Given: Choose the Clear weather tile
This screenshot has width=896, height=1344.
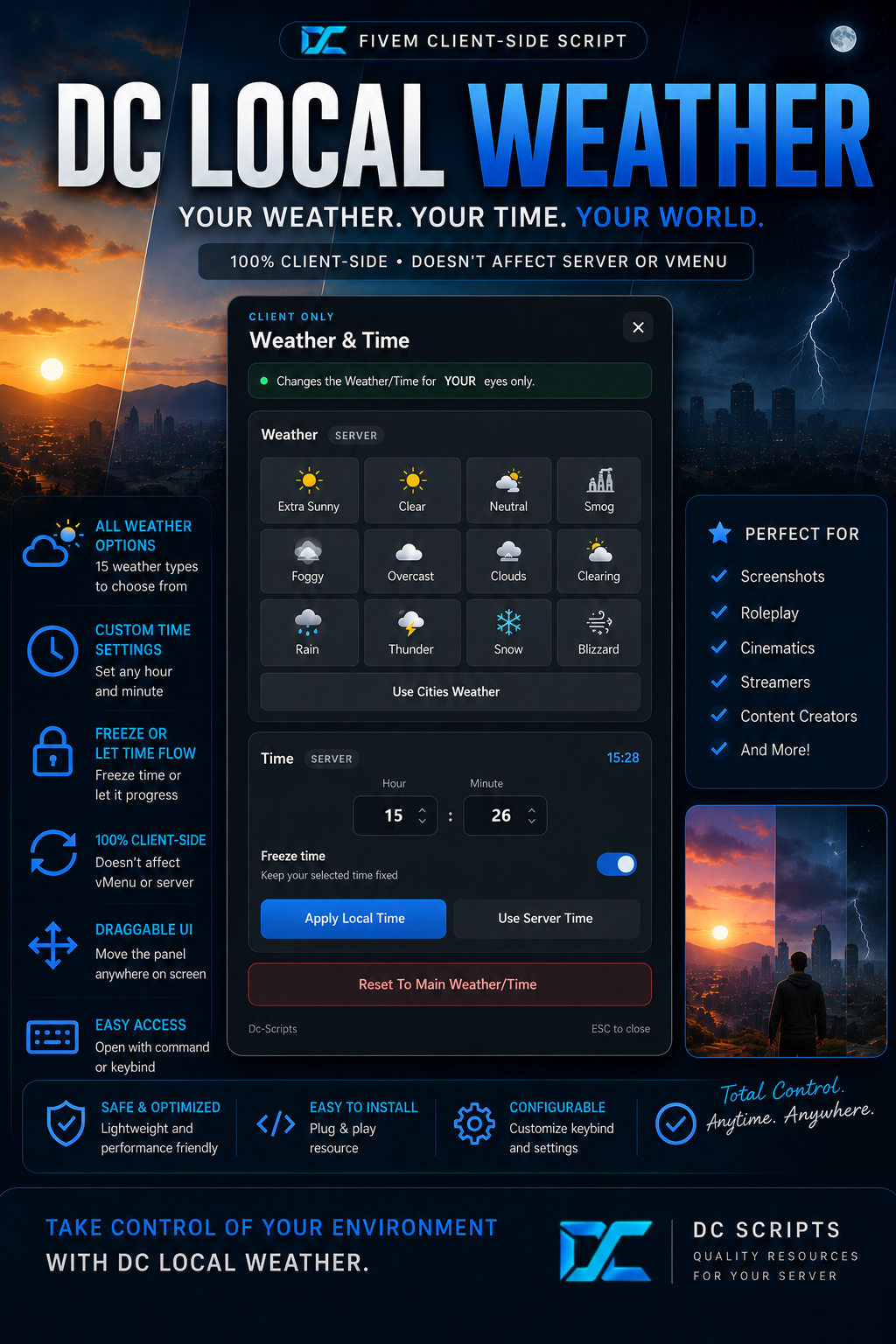Looking at the screenshot, I should (412, 490).
